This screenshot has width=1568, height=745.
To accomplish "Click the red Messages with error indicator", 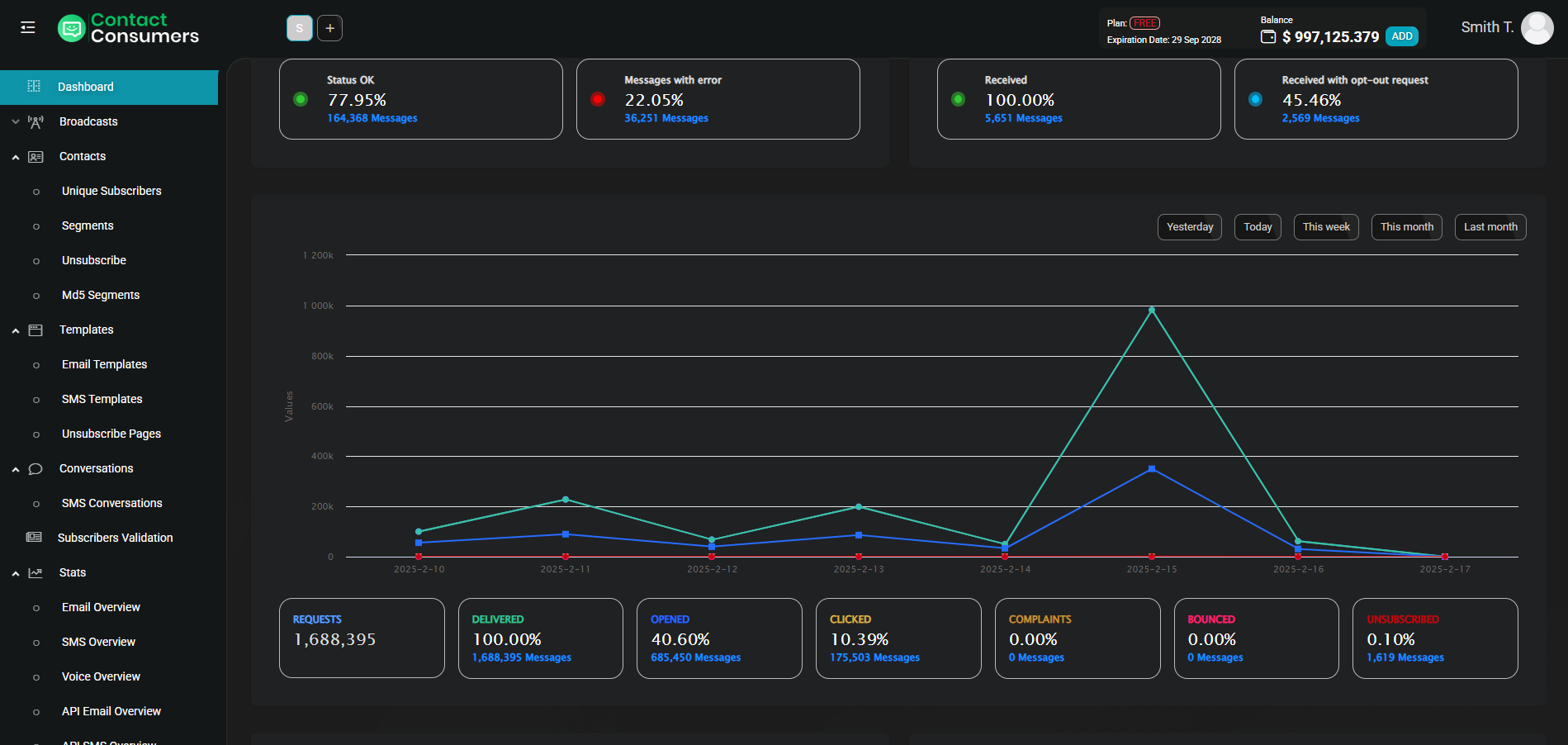I will tap(598, 99).
